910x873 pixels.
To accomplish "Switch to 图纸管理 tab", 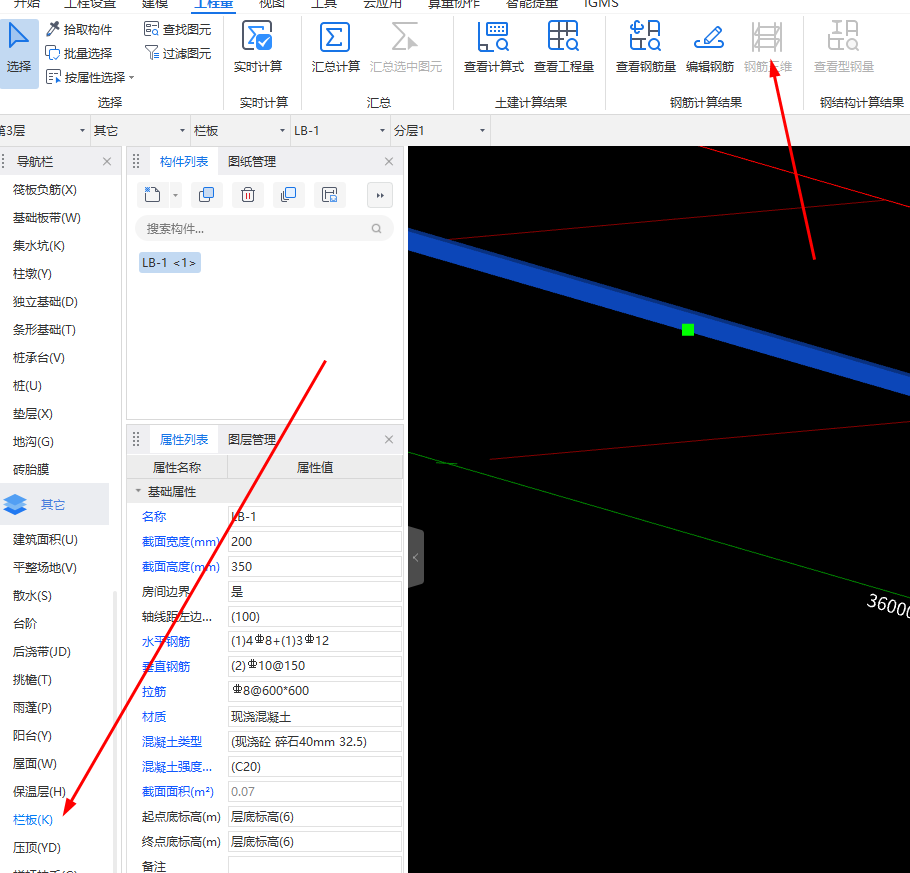I will click(252, 161).
